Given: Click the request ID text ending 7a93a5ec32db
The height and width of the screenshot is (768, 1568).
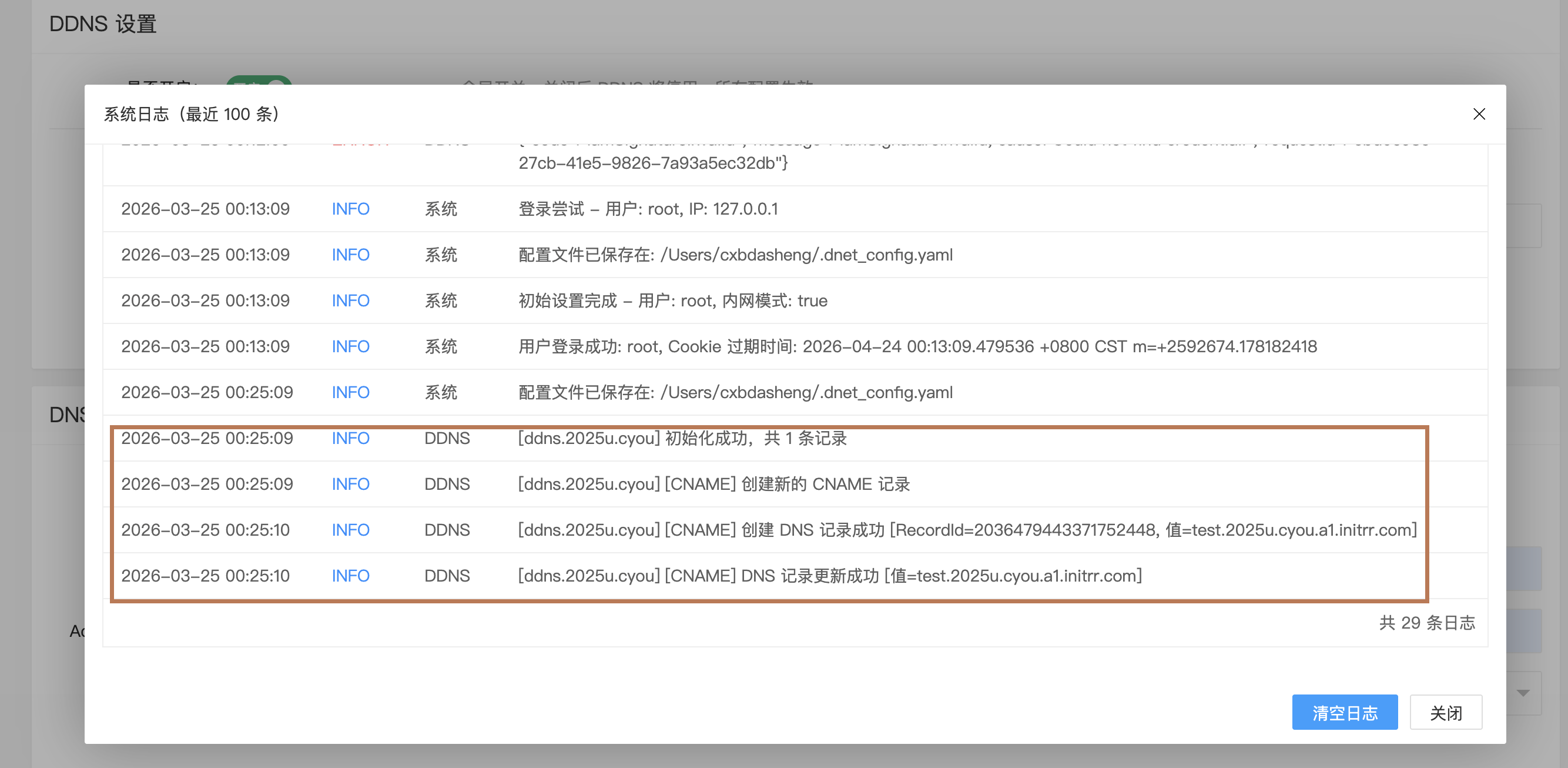Looking at the screenshot, I should click(652, 163).
